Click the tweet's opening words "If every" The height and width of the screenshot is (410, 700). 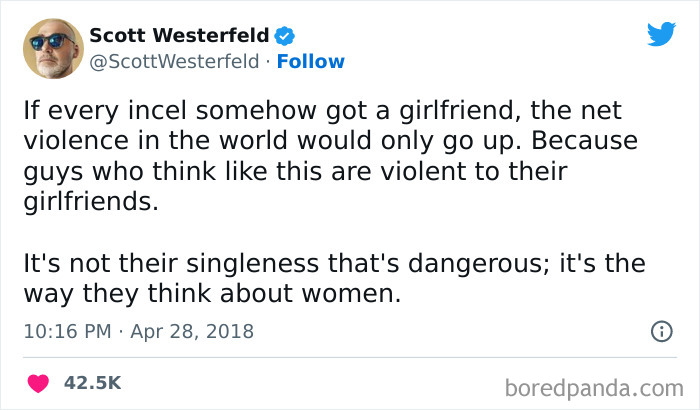60,109
